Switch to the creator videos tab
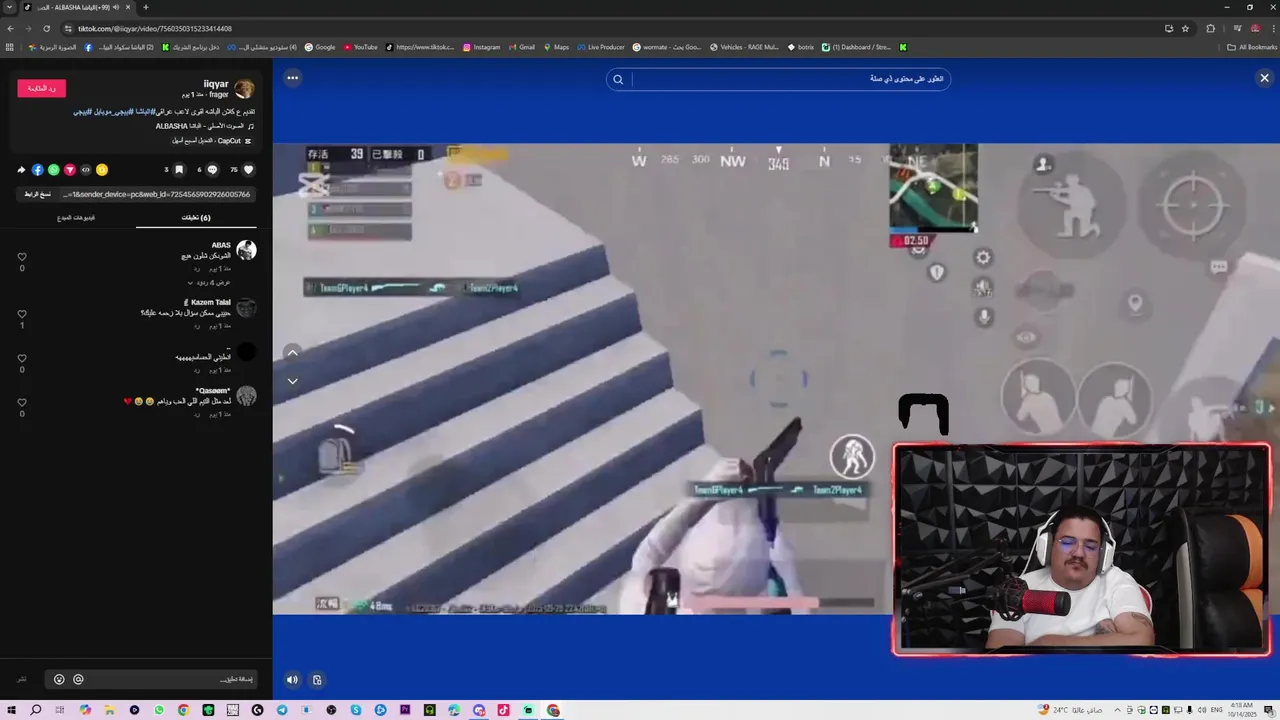Viewport: 1280px width, 720px height. coord(76,217)
